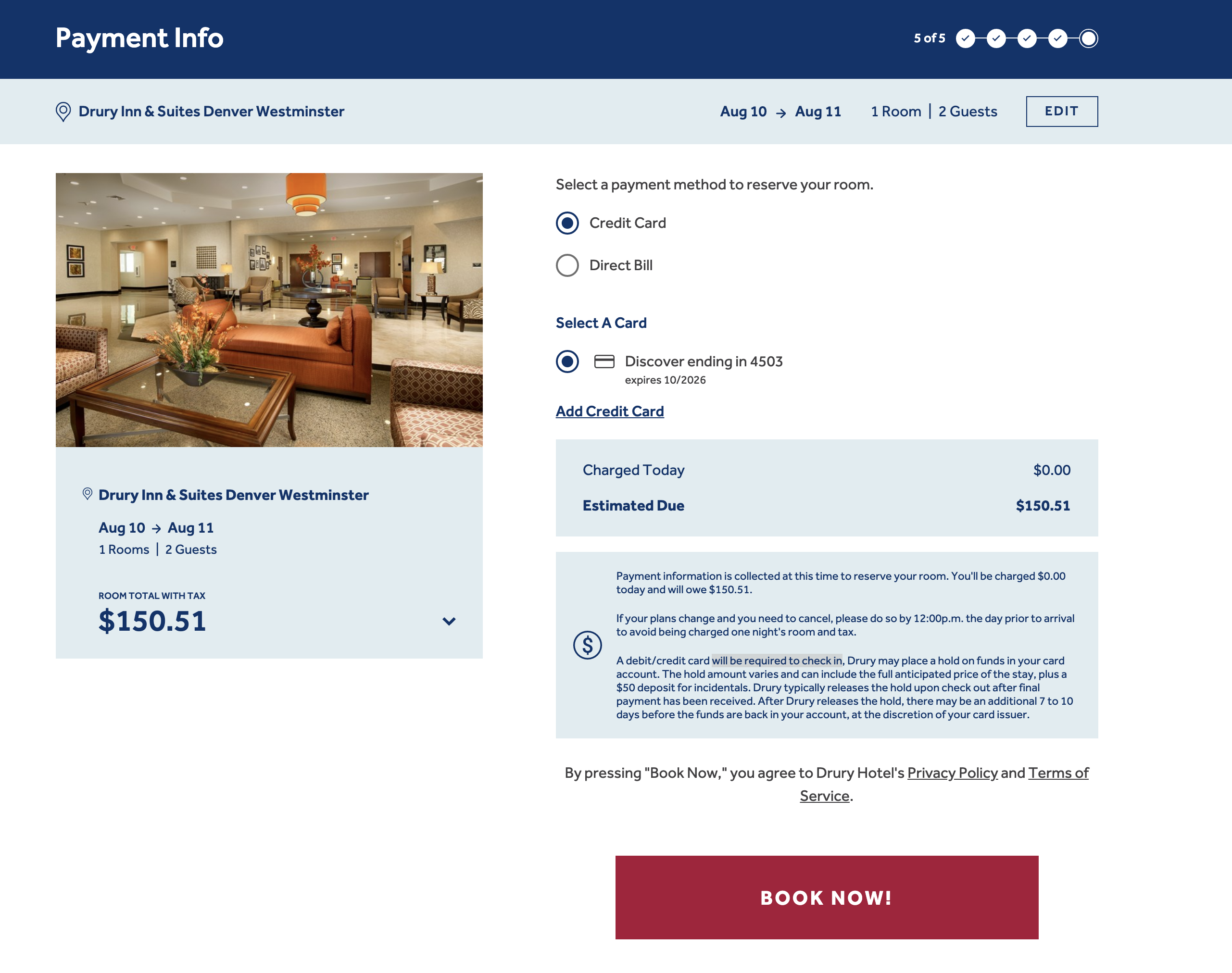Choose the Discover ending in 4503 card

pyautogui.click(x=567, y=362)
